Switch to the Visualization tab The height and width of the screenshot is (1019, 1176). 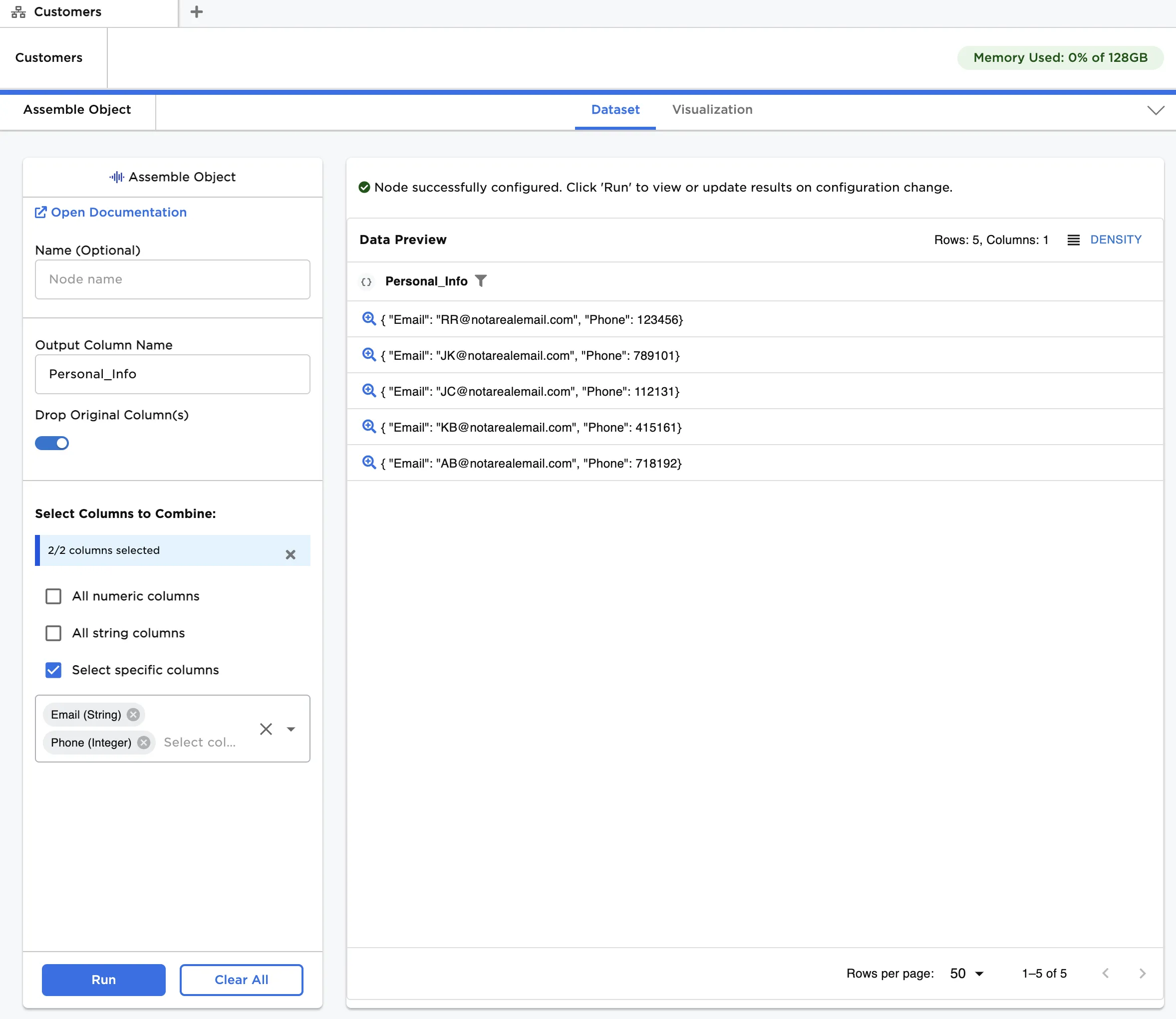point(712,110)
